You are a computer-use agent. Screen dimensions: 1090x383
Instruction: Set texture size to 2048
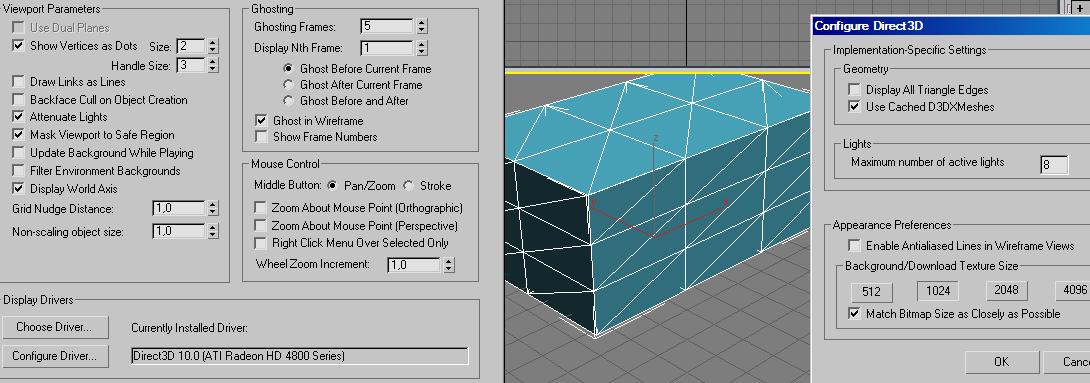(x=1007, y=290)
